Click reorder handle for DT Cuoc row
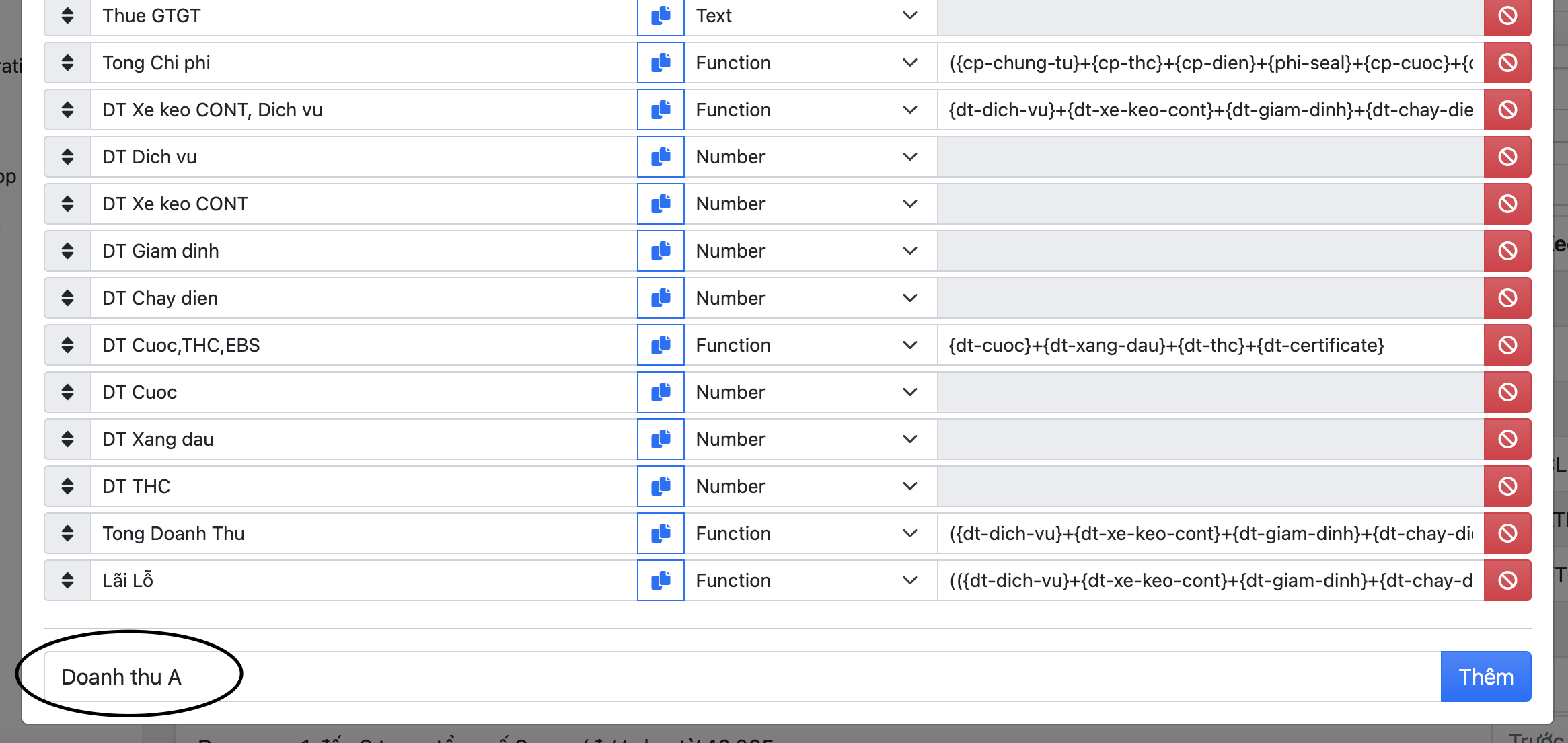 (67, 392)
